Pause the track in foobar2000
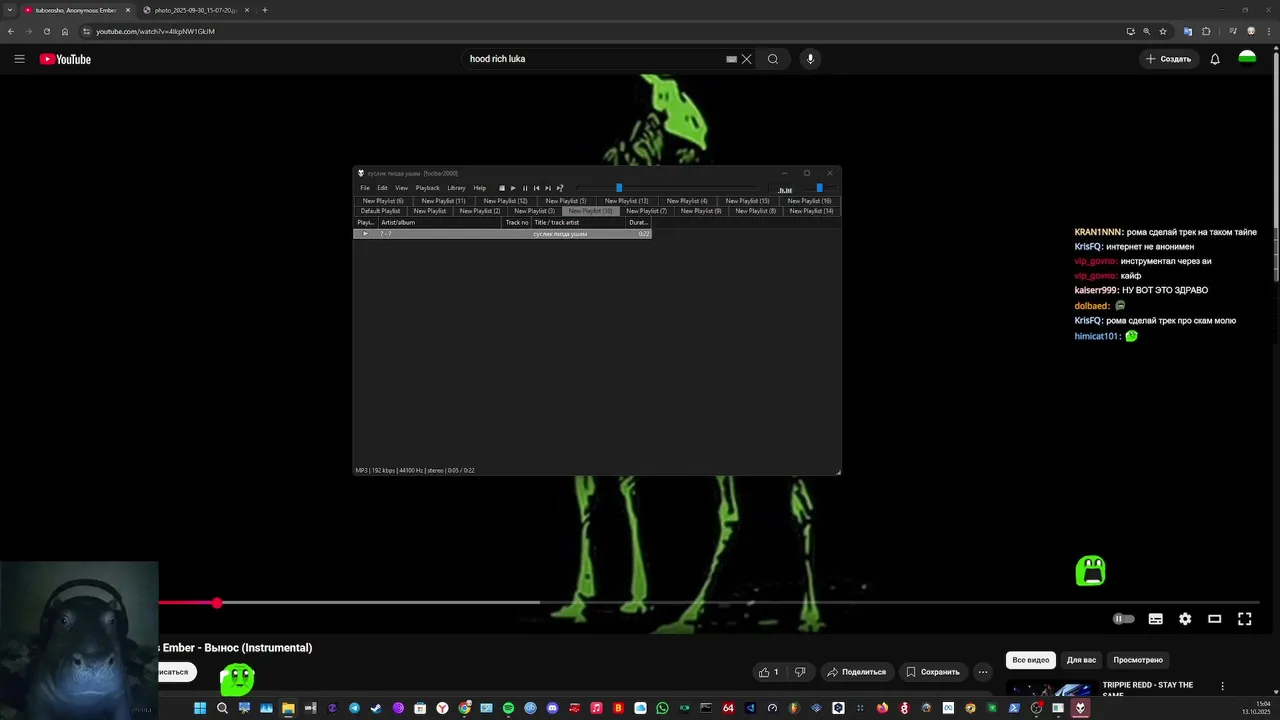The width and height of the screenshot is (1280, 720). coord(525,188)
